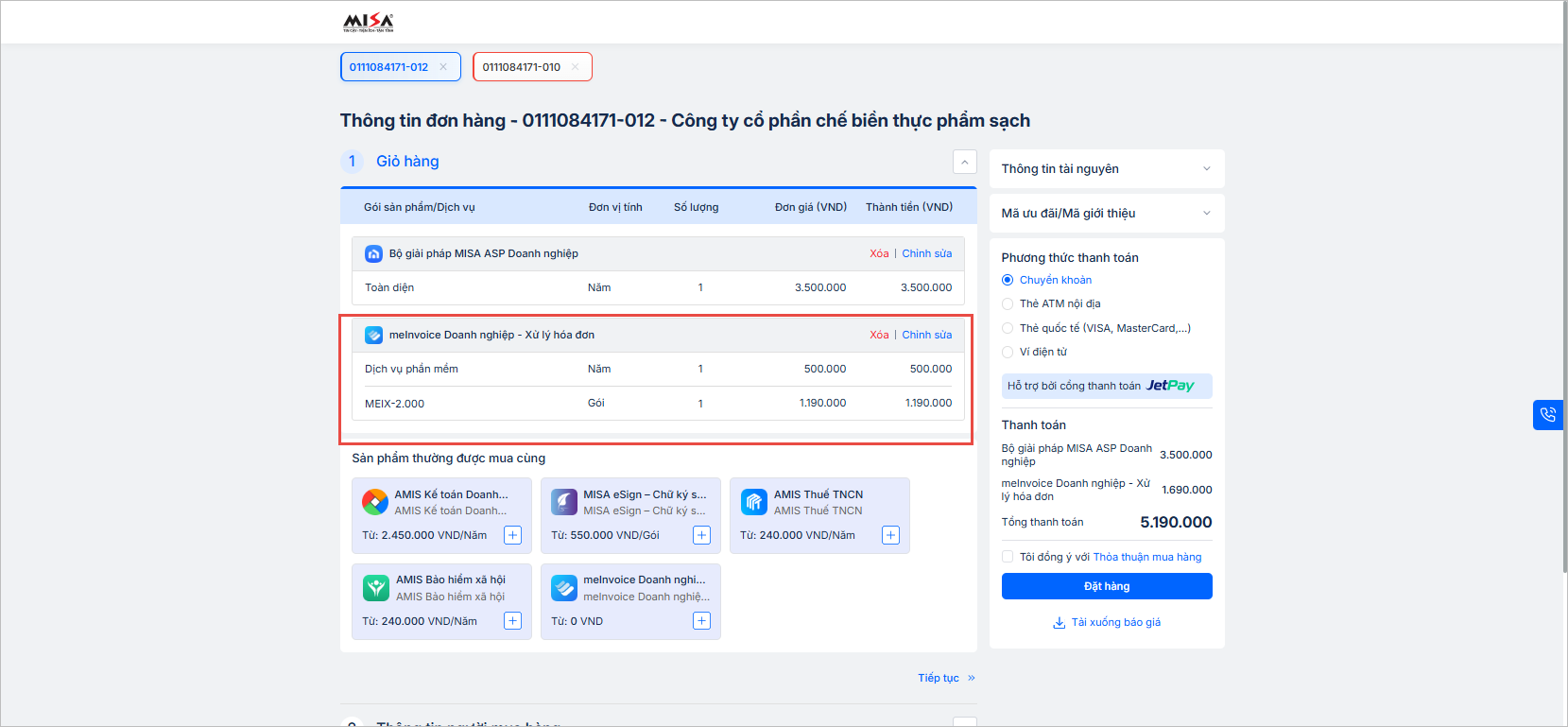This screenshot has height=727, width=1568.
Task: Click Tải xuống báo giá link
Action: (1115, 622)
